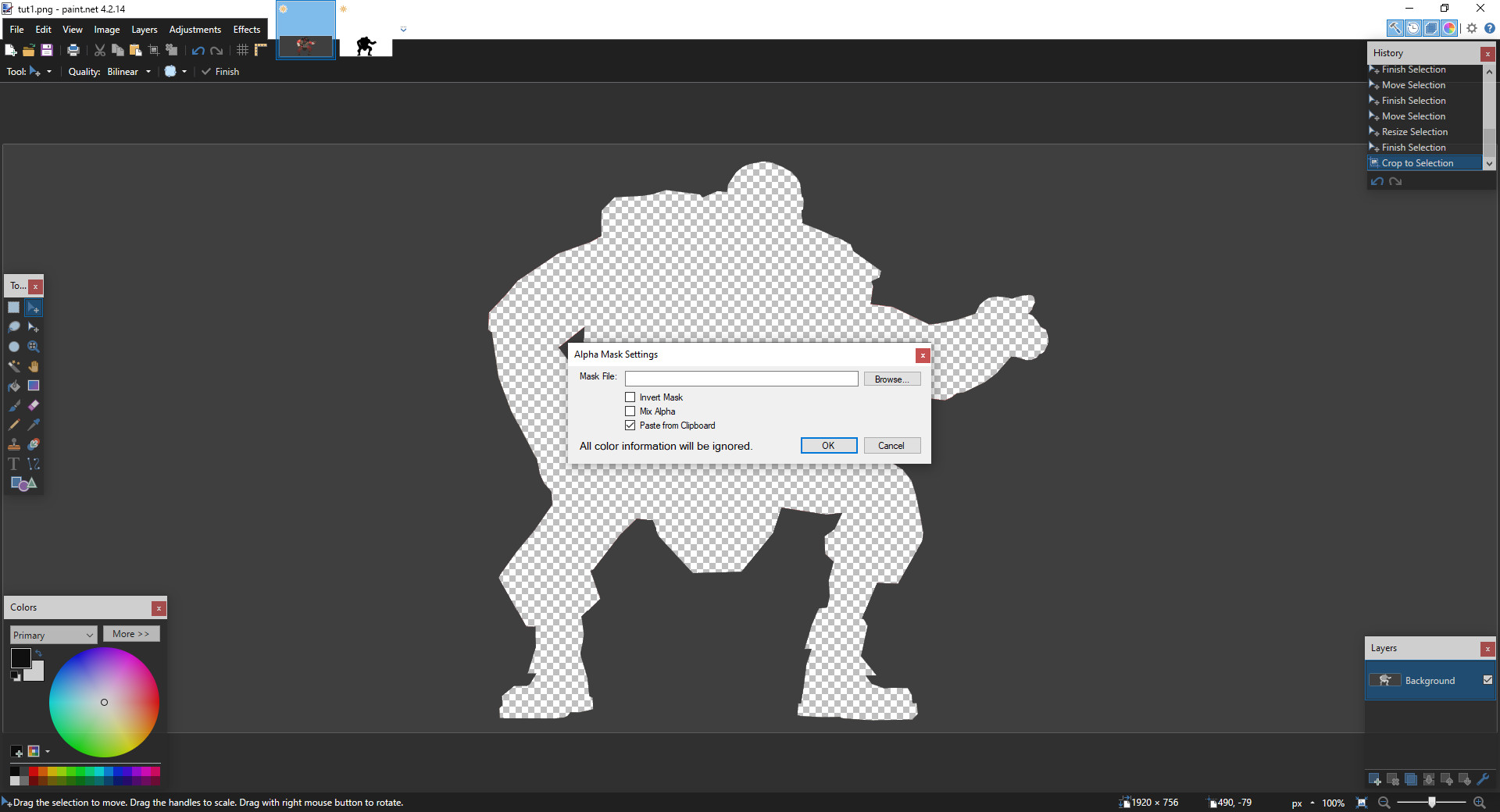
Task: Toggle the pixel grid icon
Action: (x=243, y=50)
